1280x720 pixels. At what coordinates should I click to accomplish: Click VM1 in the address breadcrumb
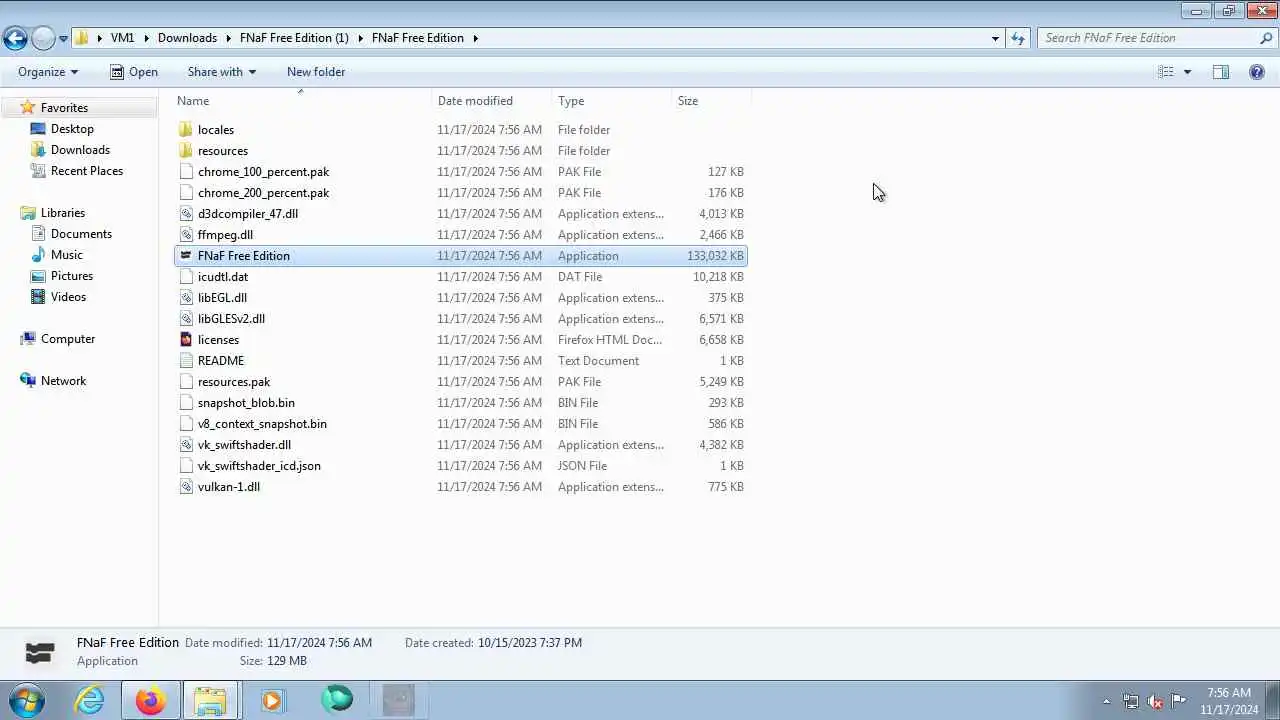coord(122,38)
